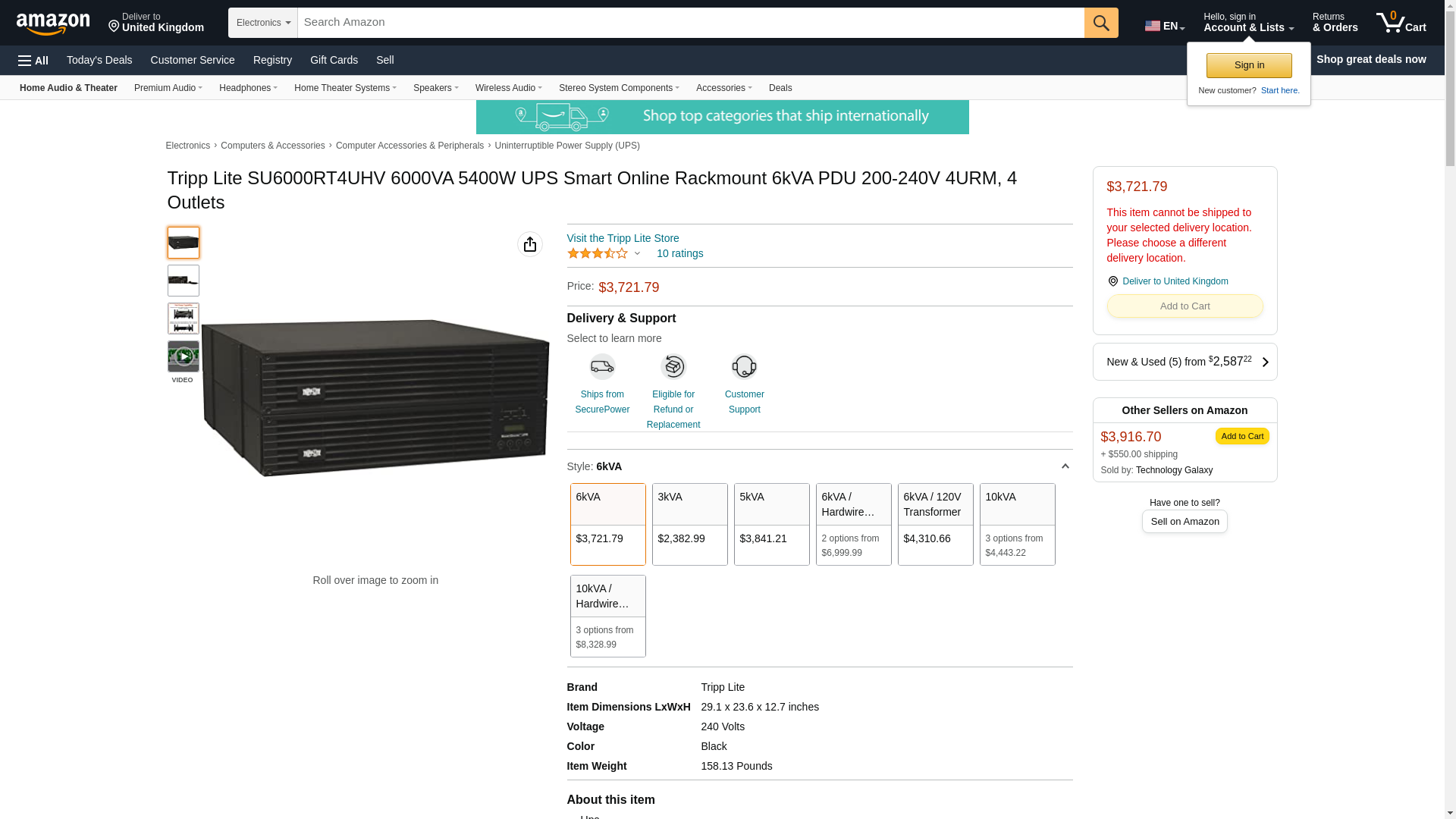This screenshot has height=819, width=1456.
Task: Click the Customer Support headset icon
Action: [x=744, y=367]
